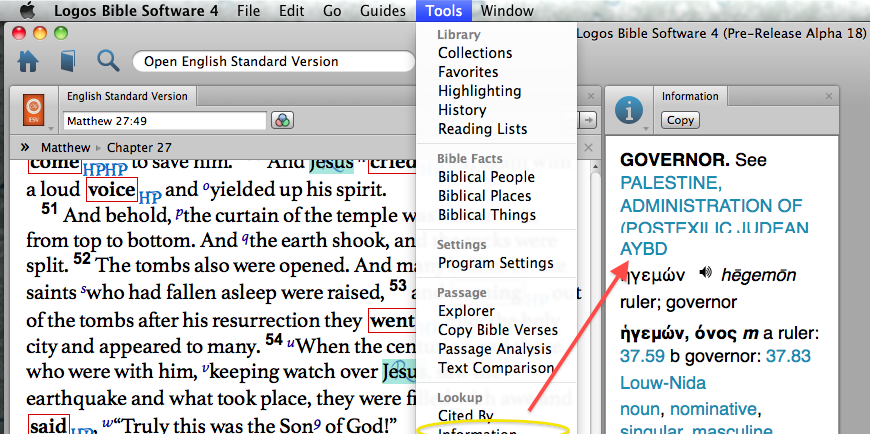
Task: Open the Edit menu
Action: (291, 10)
